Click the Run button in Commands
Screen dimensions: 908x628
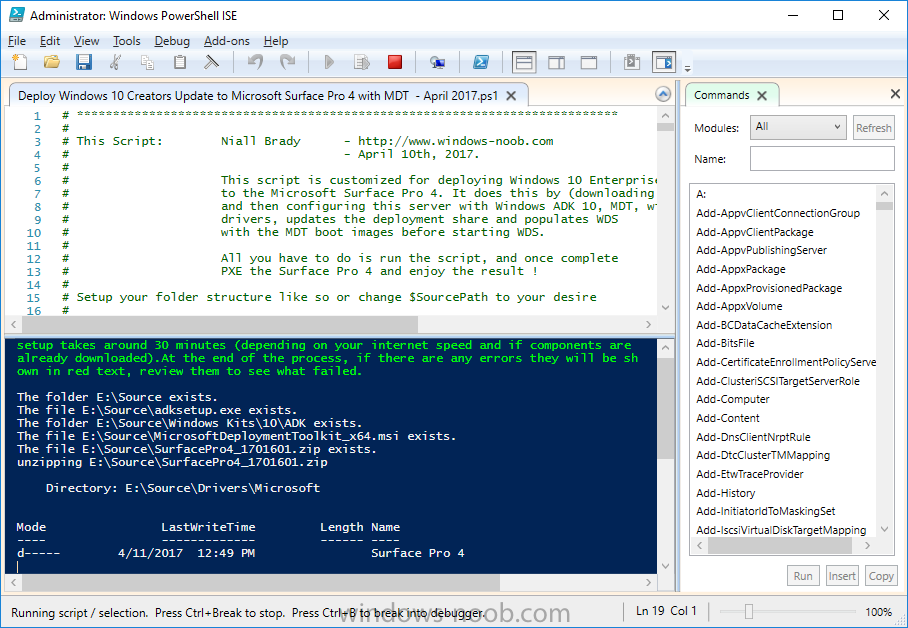click(803, 576)
